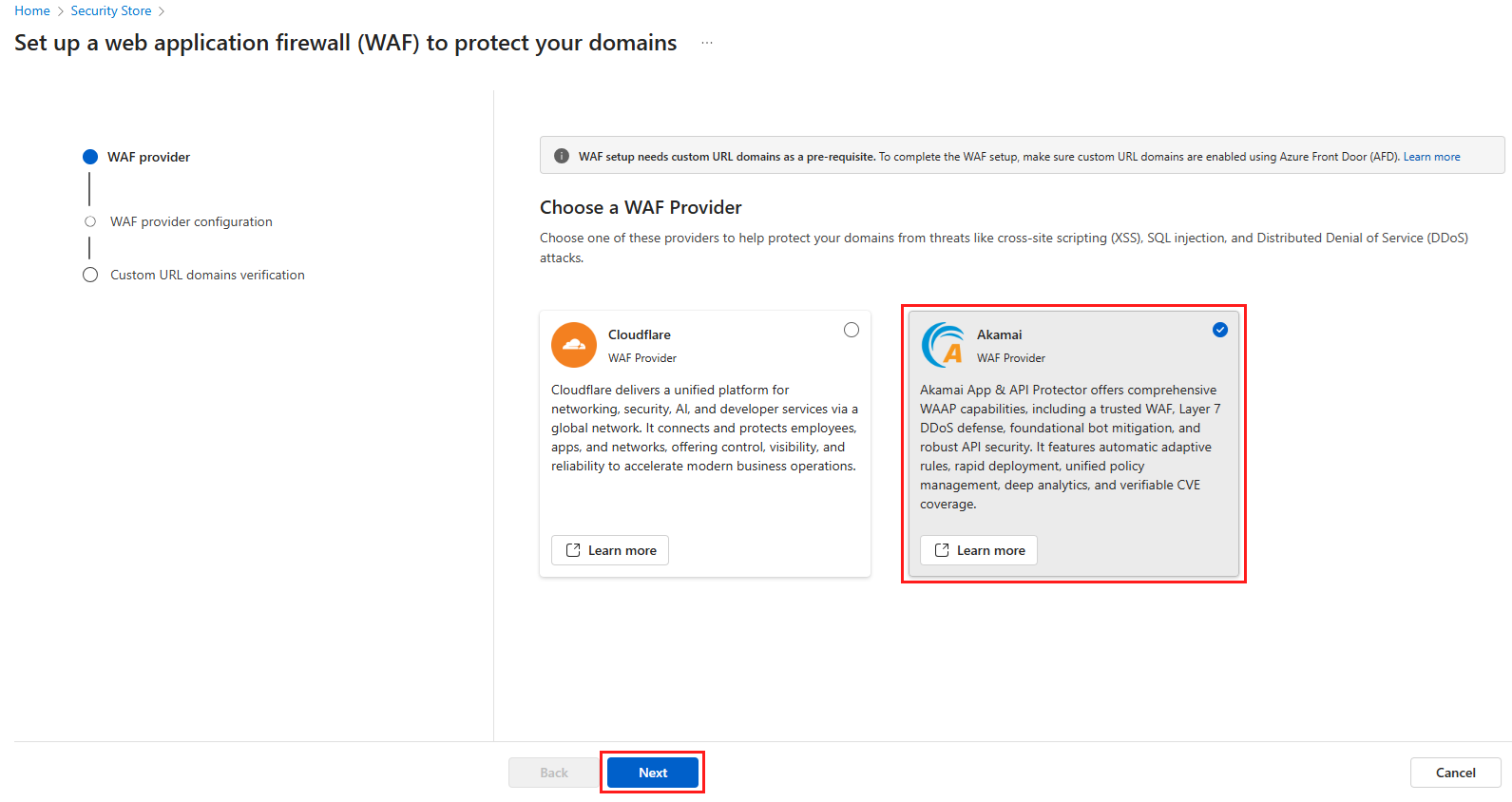The image size is (1512, 802).
Task: Click the 'Choose a WAF Provider' heading
Action: pyautogui.click(x=641, y=207)
